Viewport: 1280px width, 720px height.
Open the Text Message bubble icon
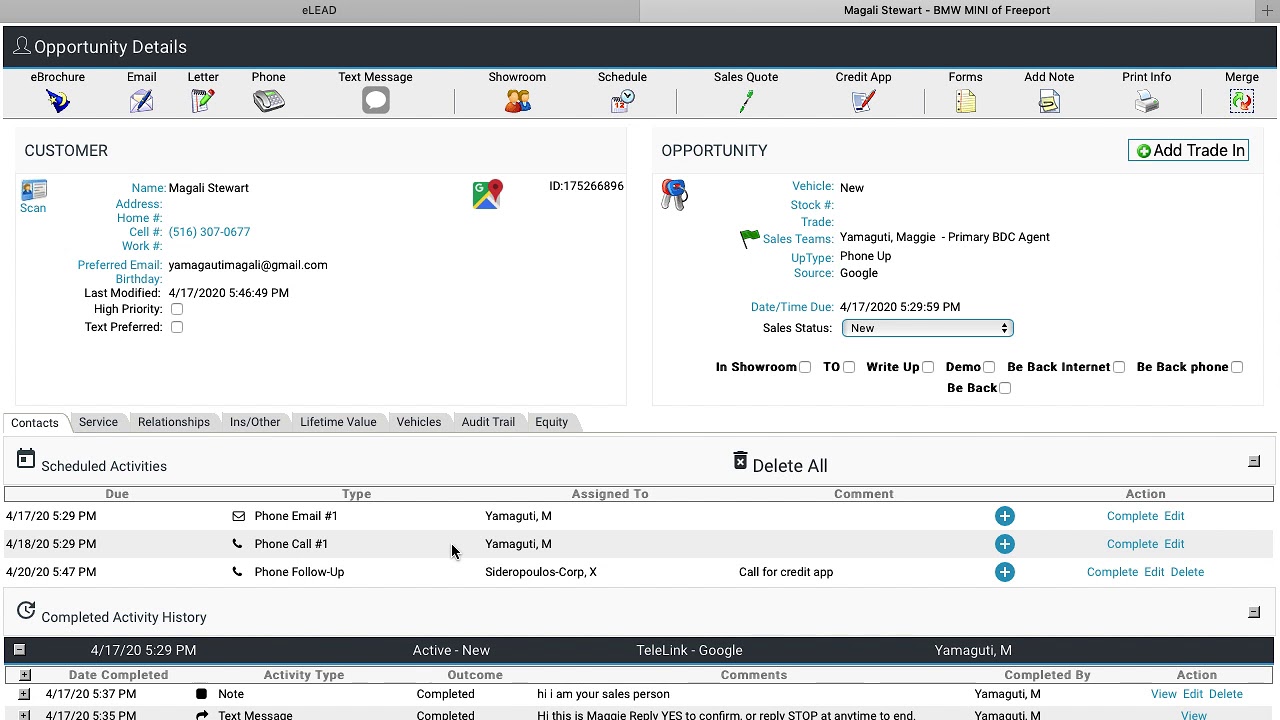coord(376,101)
